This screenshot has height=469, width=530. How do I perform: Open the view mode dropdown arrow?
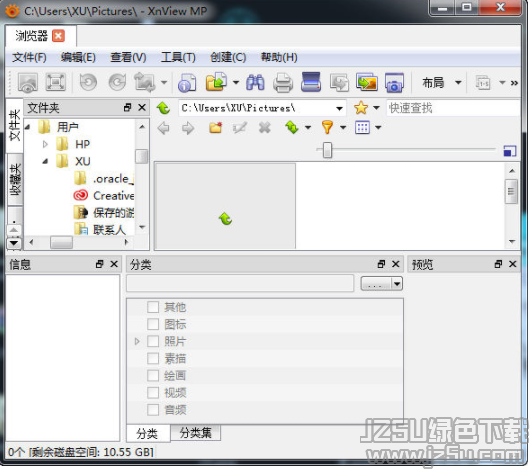coord(378,128)
